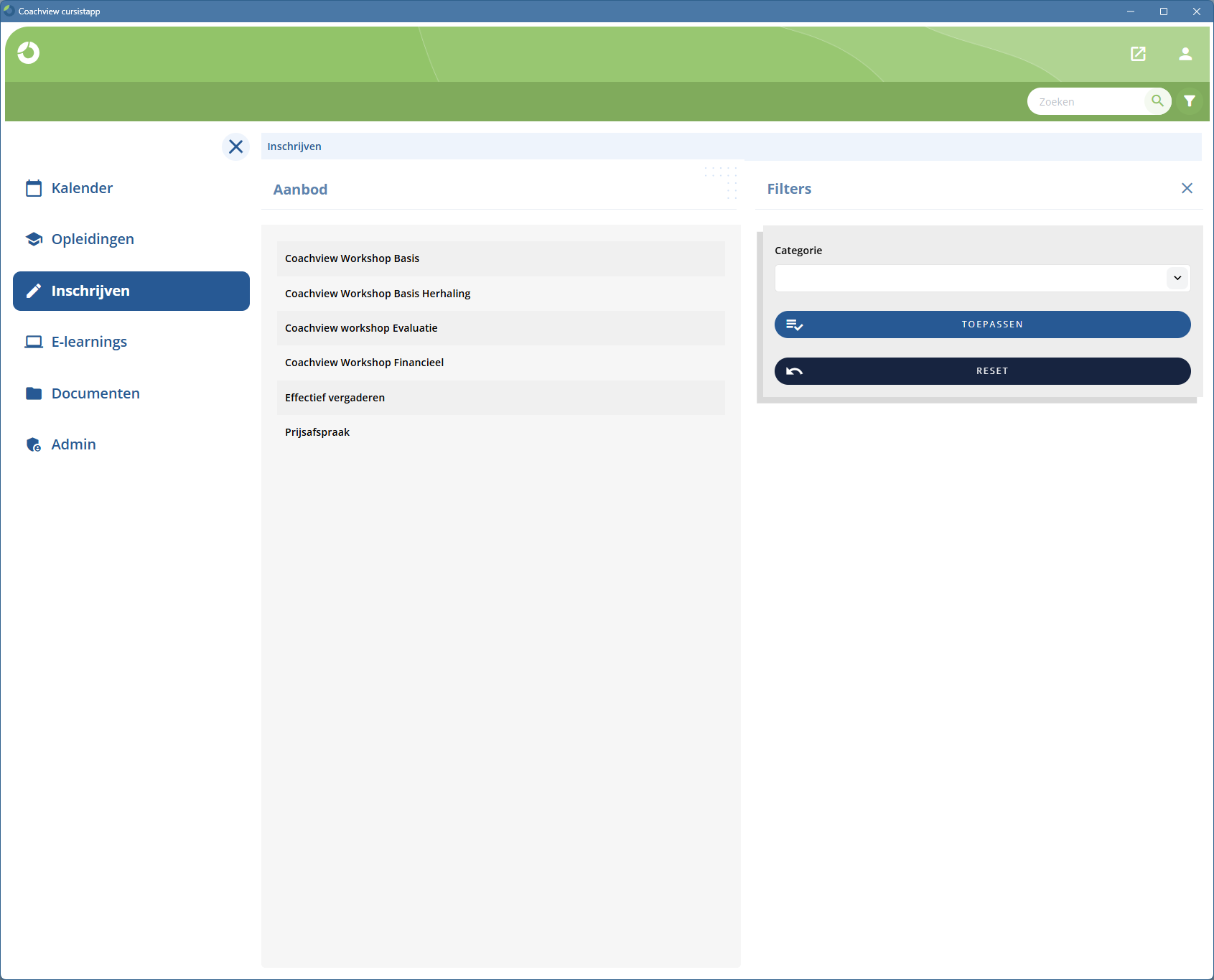1214x980 pixels.
Task: Click the Filters heading
Action: (789, 189)
